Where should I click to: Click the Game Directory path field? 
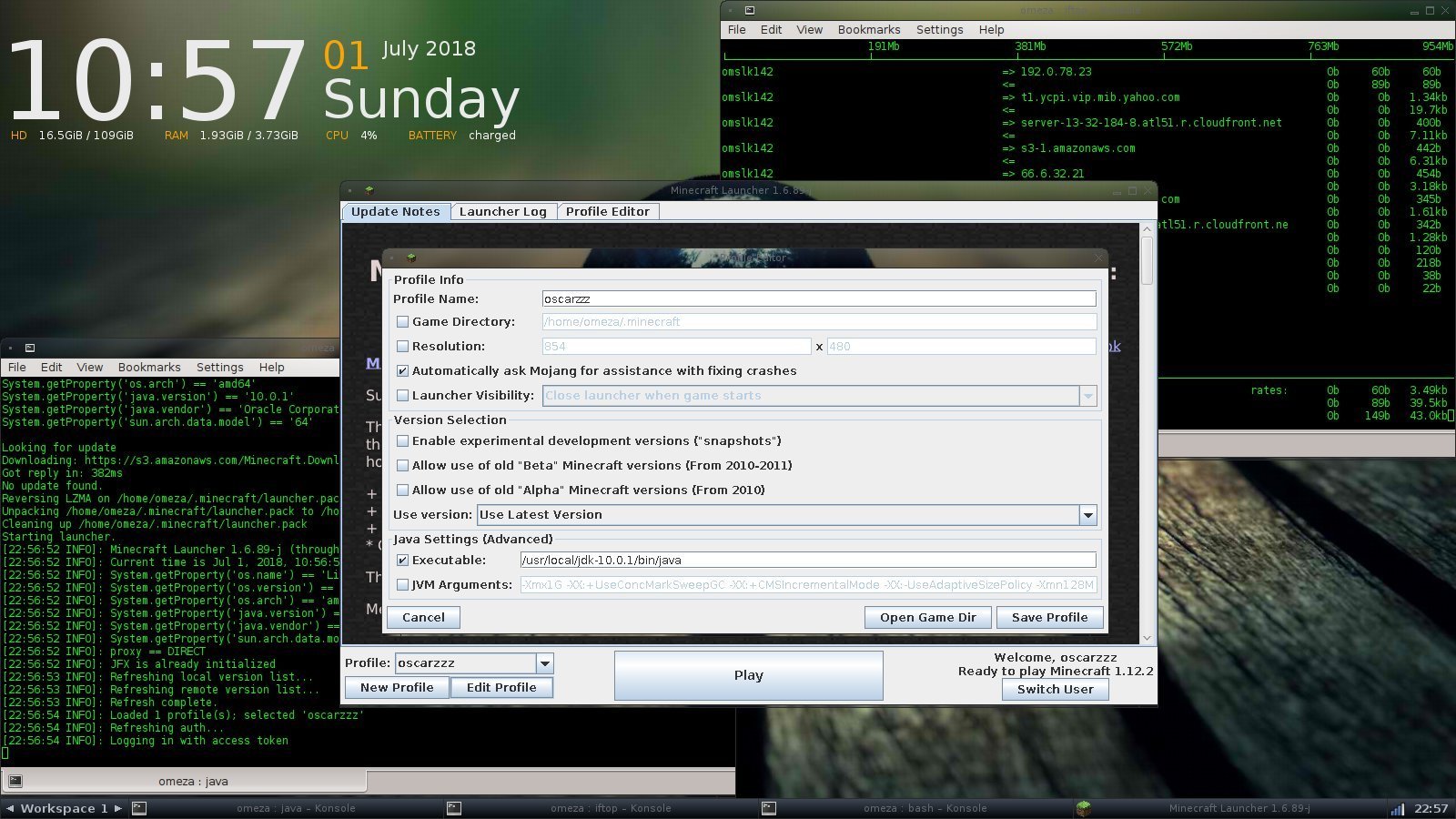coord(819,321)
